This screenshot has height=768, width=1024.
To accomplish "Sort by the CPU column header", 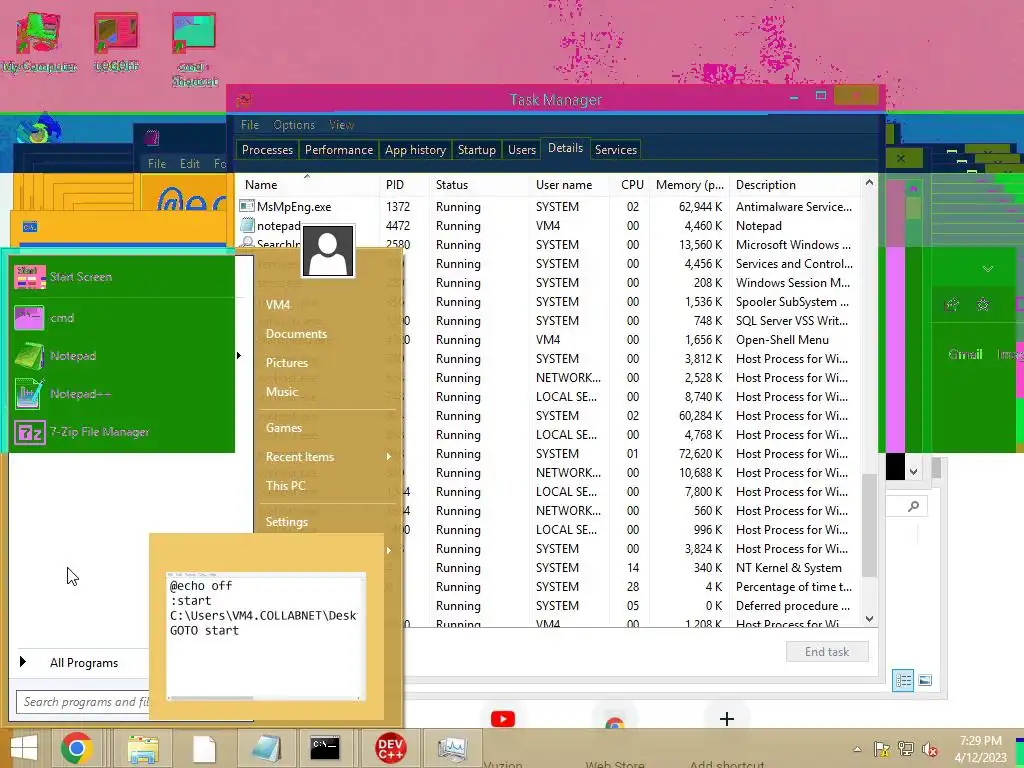I will [x=632, y=185].
